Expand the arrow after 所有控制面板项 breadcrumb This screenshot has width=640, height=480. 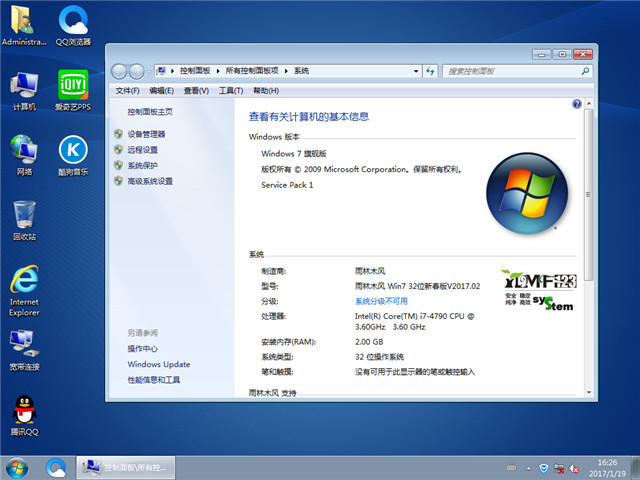pyautogui.click(x=286, y=71)
